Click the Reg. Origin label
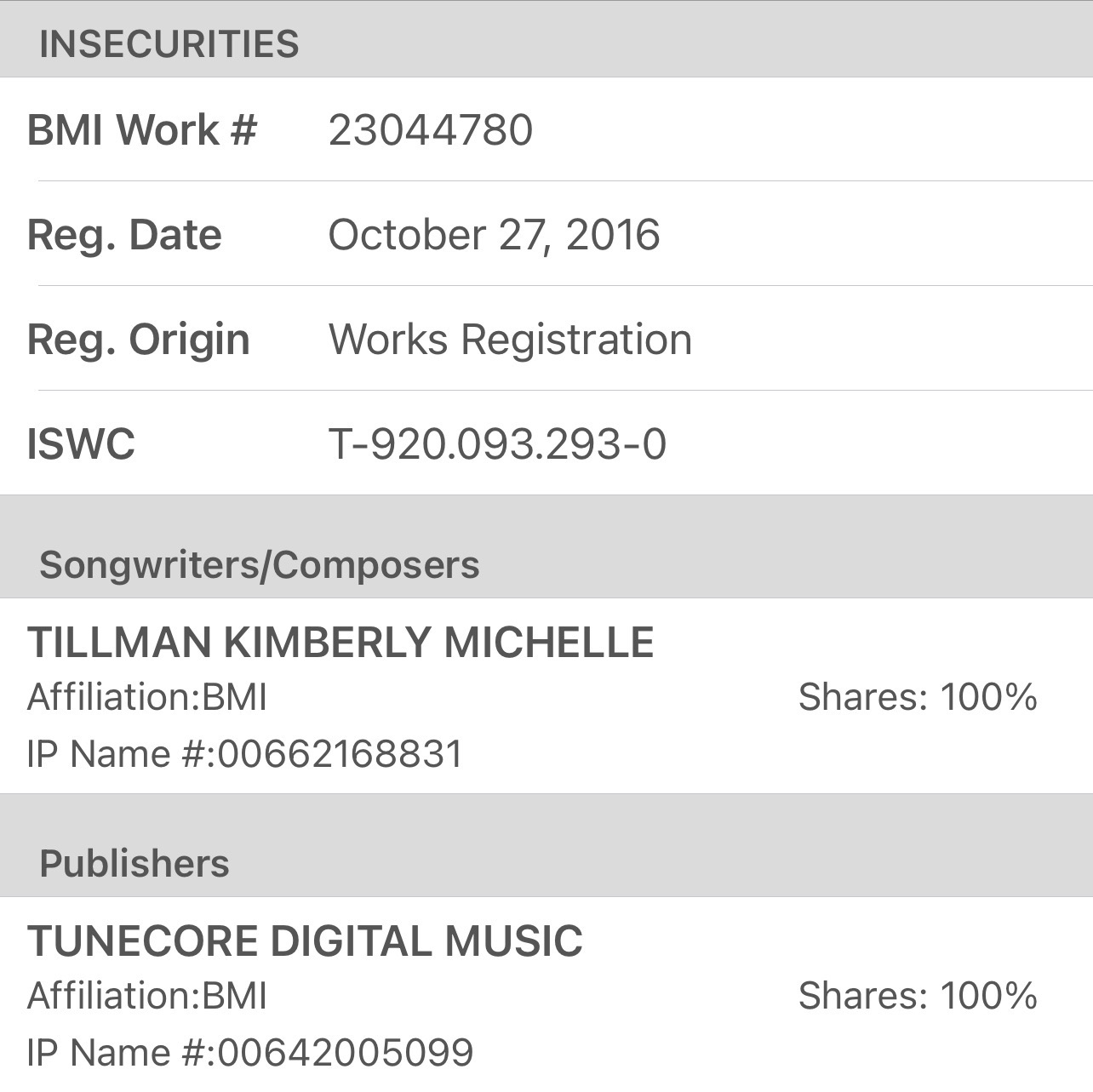 (x=138, y=340)
